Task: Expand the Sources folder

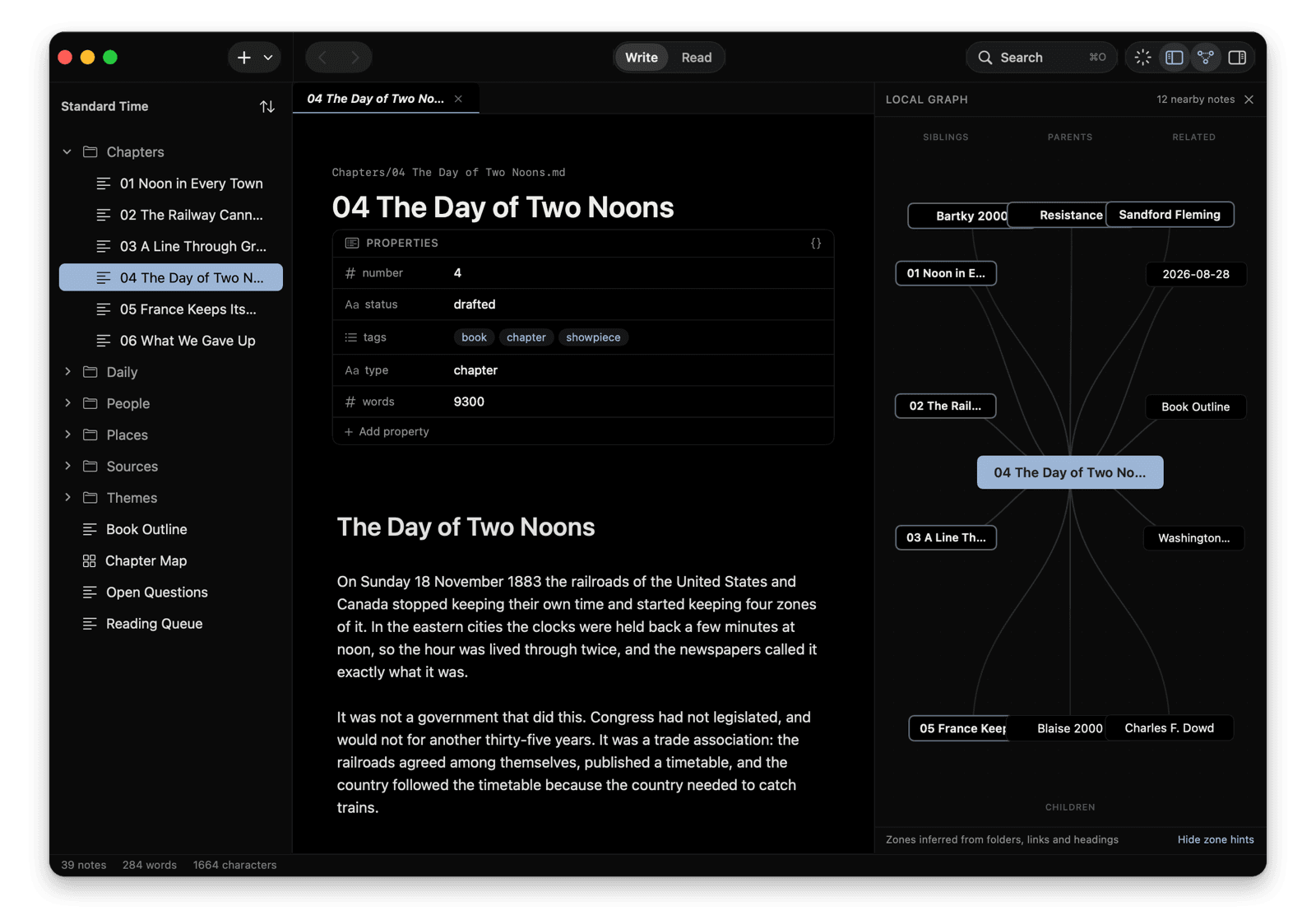Action: pos(67,466)
